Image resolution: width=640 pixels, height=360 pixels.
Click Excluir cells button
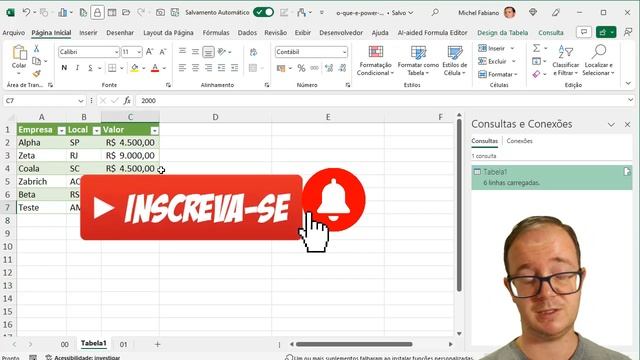pyautogui.click(x=497, y=61)
